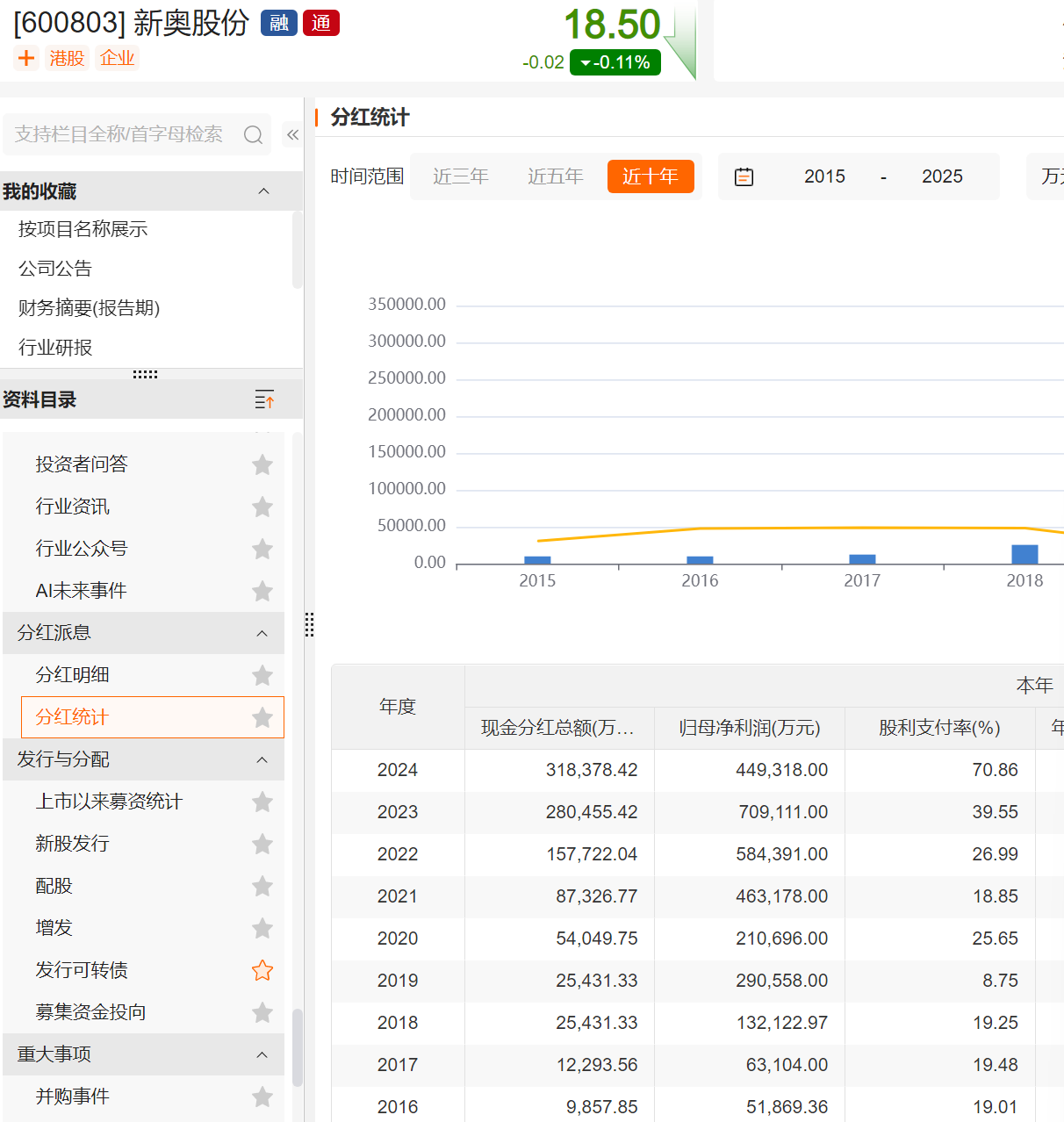The image size is (1064, 1122).
Task: Click the 2024 cash dividend value 318,378.42
Action: point(592,770)
